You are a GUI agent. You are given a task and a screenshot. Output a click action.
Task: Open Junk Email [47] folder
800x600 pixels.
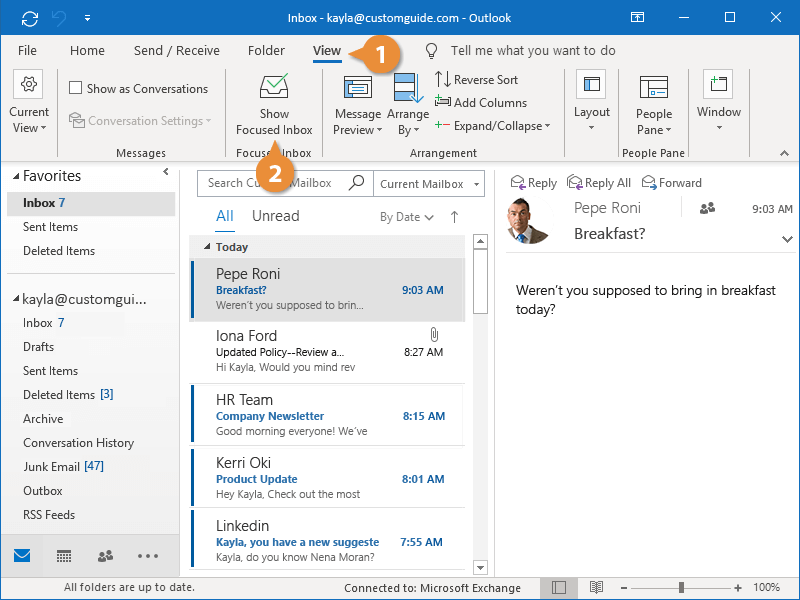coord(63,467)
